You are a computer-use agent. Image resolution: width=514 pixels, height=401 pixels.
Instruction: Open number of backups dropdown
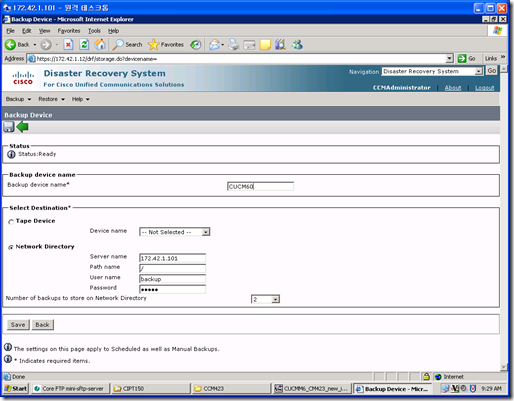click(265, 299)
